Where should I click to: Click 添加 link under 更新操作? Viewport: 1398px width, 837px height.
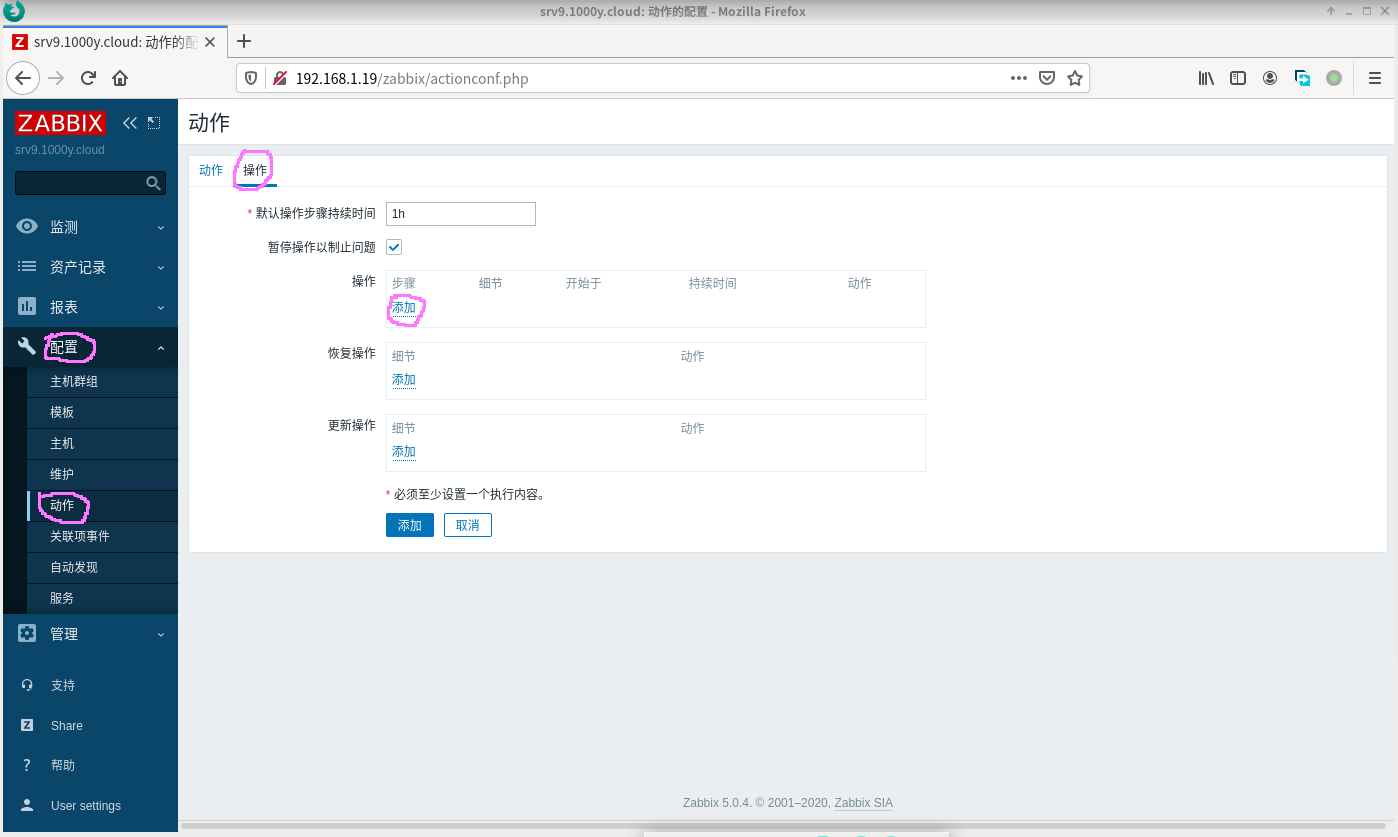[404, 452]
